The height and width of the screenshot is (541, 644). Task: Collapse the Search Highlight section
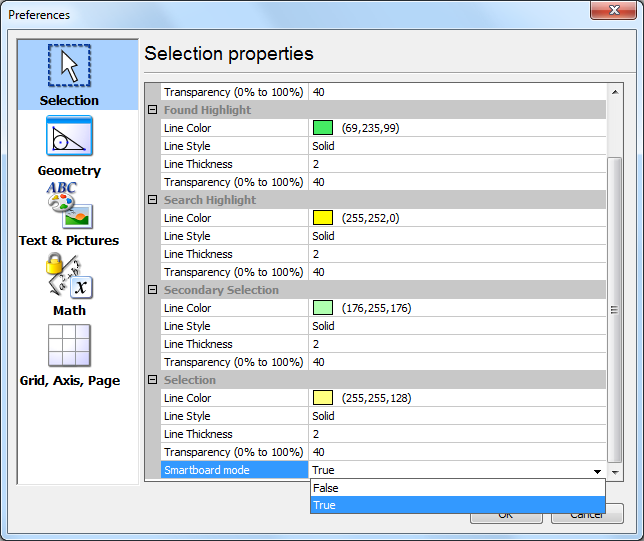coord(153,200)
